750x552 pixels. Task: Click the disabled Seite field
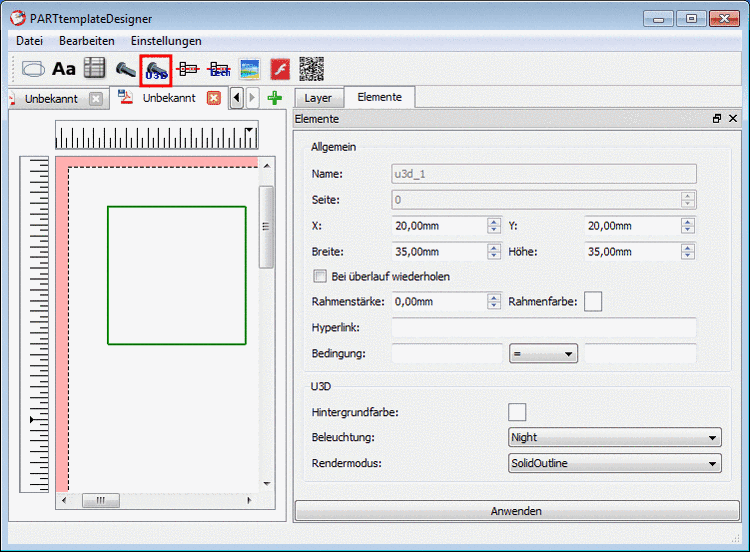pos(544,200)
